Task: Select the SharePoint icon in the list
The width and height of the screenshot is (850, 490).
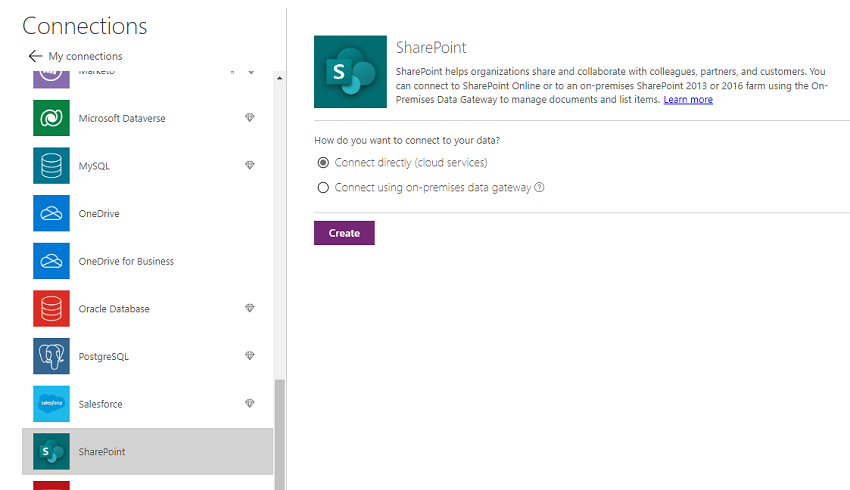Action: pos(51,452)
